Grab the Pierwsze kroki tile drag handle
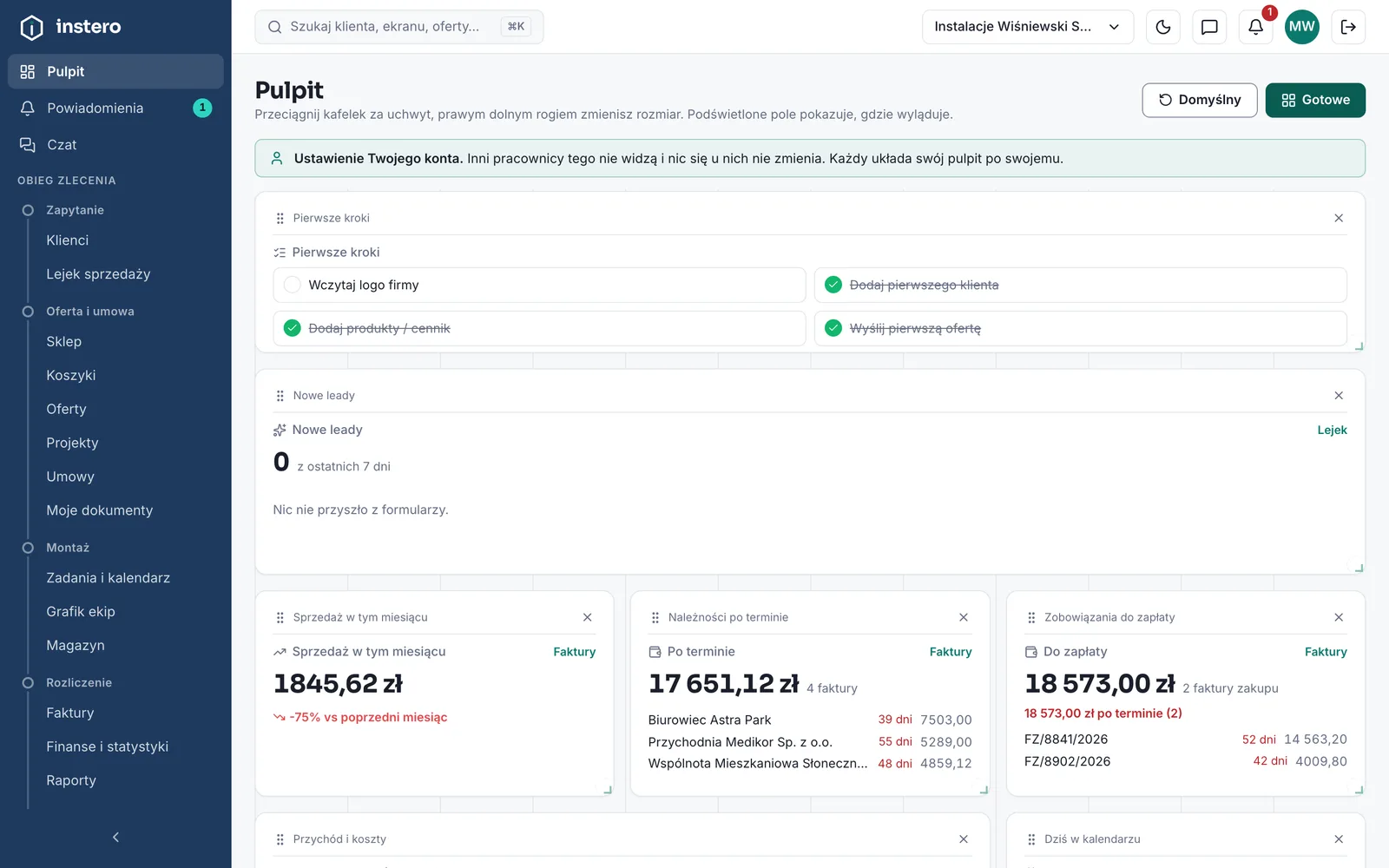Viewport: 1389px width, 868px height. [x=280, y=218]
